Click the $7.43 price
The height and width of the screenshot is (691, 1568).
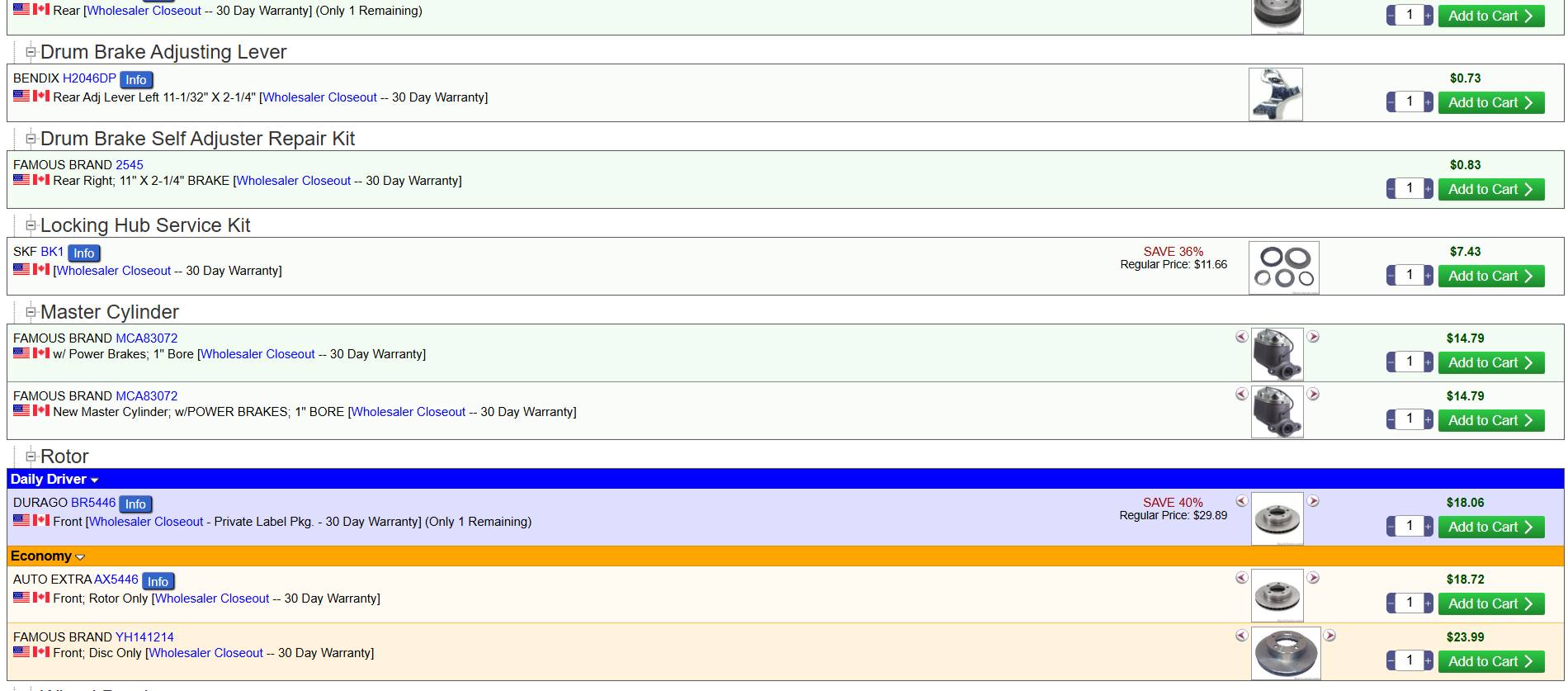tap(1466, 252)
